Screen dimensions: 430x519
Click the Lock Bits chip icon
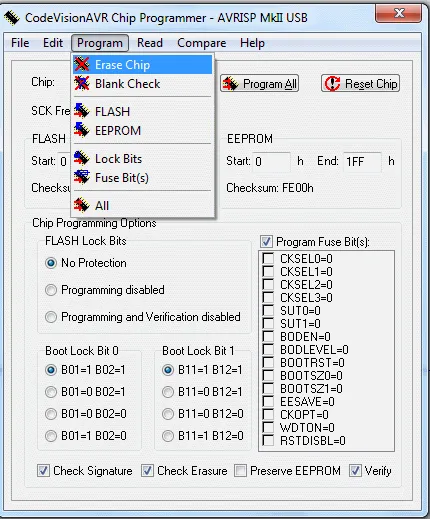(82, 158)
